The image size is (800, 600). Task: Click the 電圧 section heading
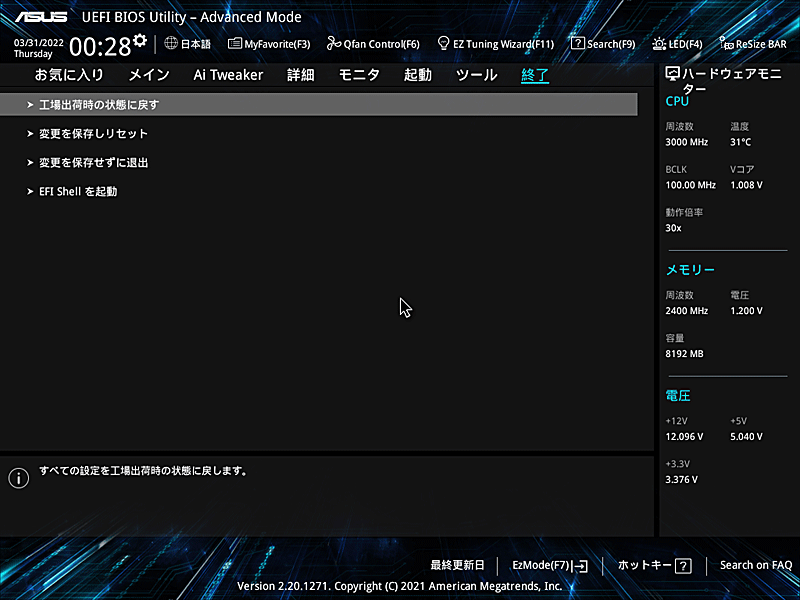click(x=678, y=396)
